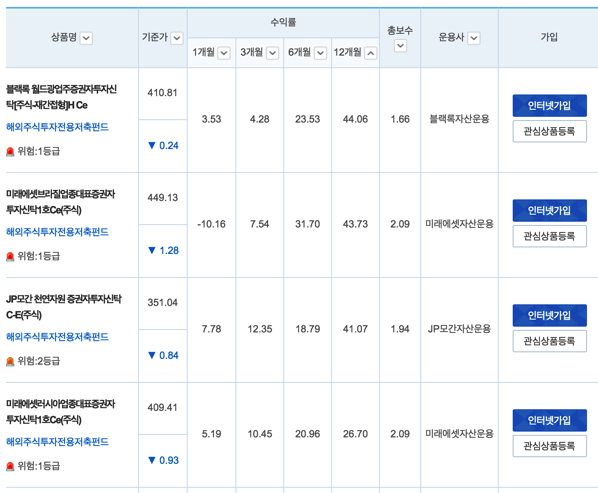Sort by 상품명 dropdown arrow
Screen dimensions: 598x493
coord(86,38)
